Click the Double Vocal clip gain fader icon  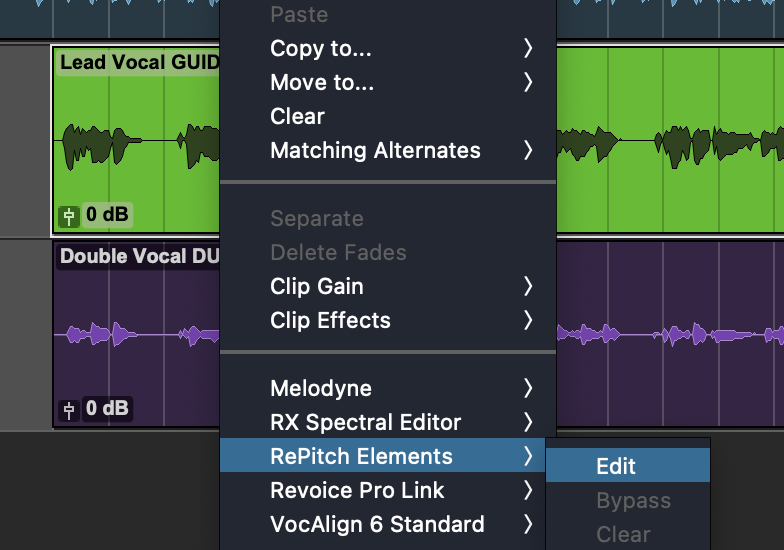69,409
